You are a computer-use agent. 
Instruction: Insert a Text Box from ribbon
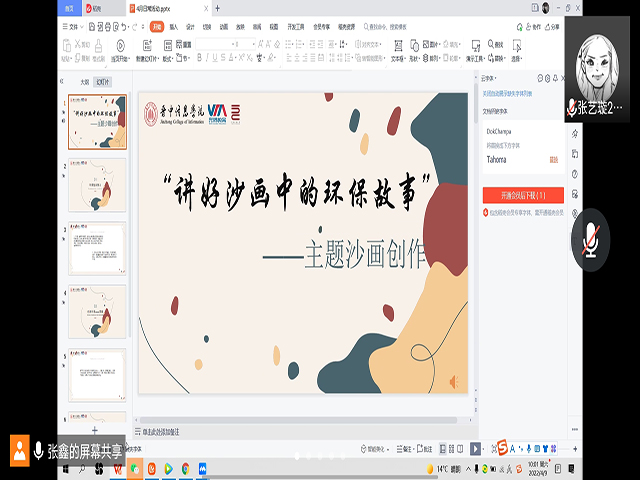click(x=398, y=45)
